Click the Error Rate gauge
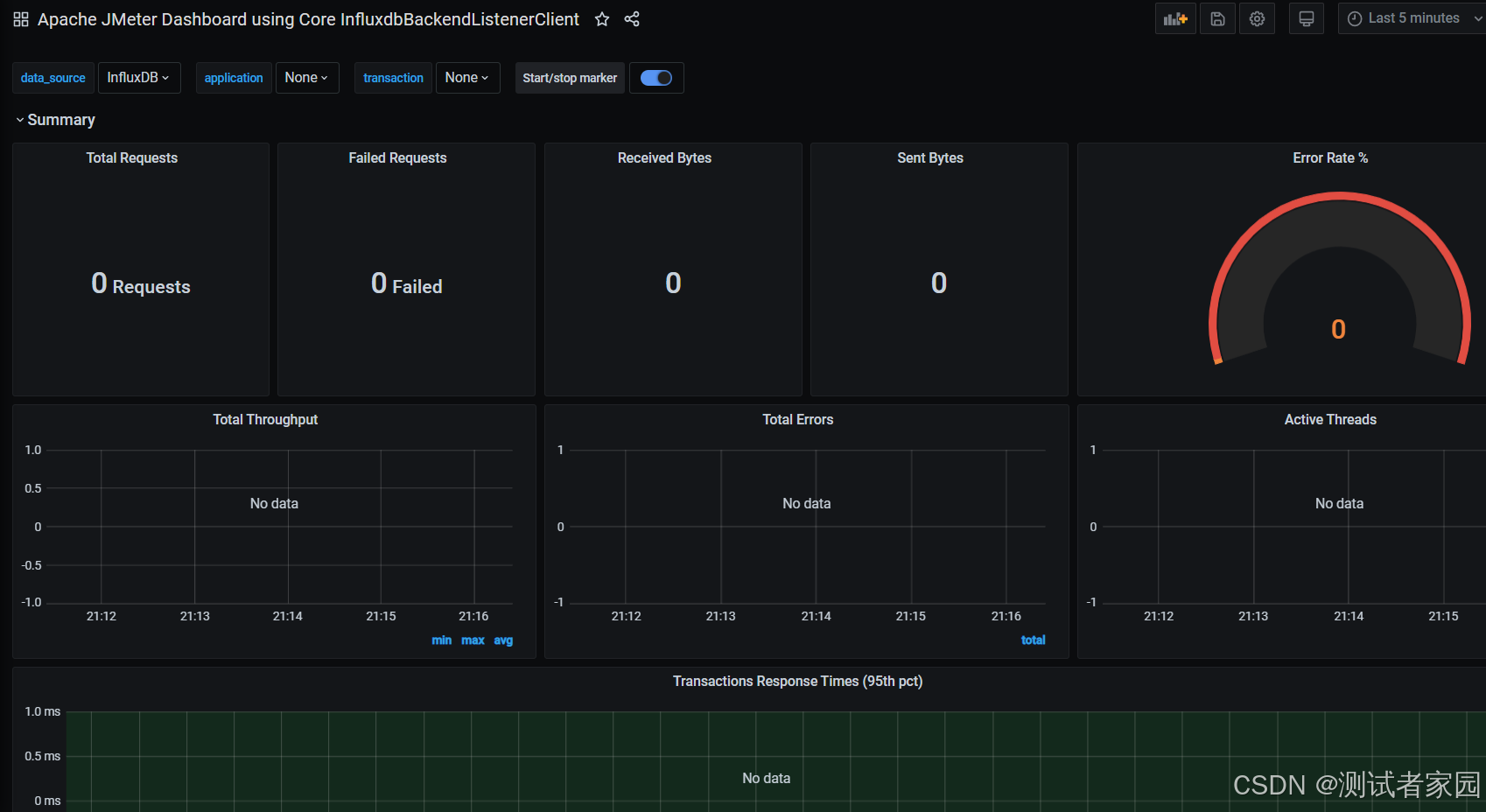 pyautogui.click(x=1339, y=280)
